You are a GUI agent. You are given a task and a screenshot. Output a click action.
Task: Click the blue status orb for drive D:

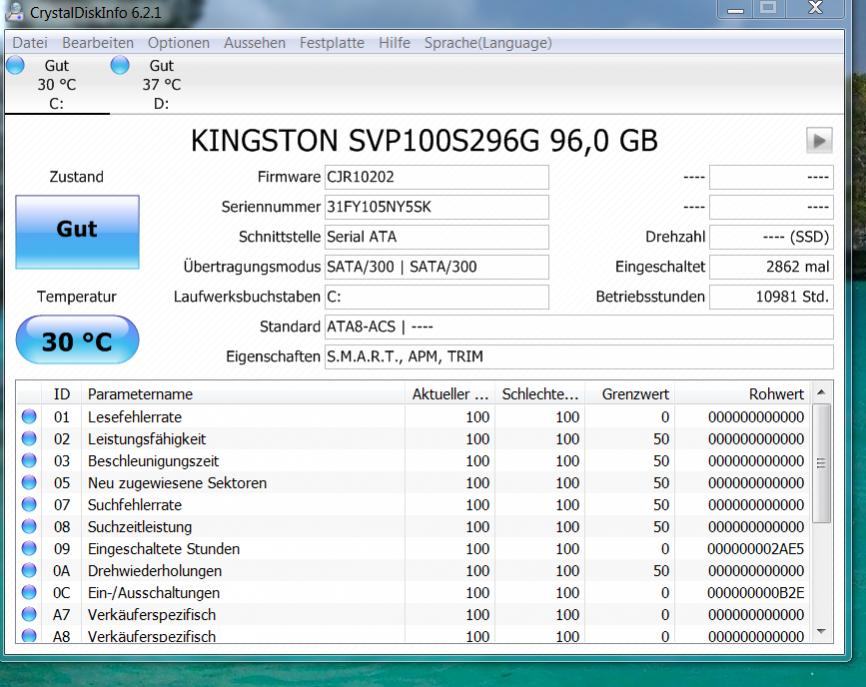(x=120, y=65)
